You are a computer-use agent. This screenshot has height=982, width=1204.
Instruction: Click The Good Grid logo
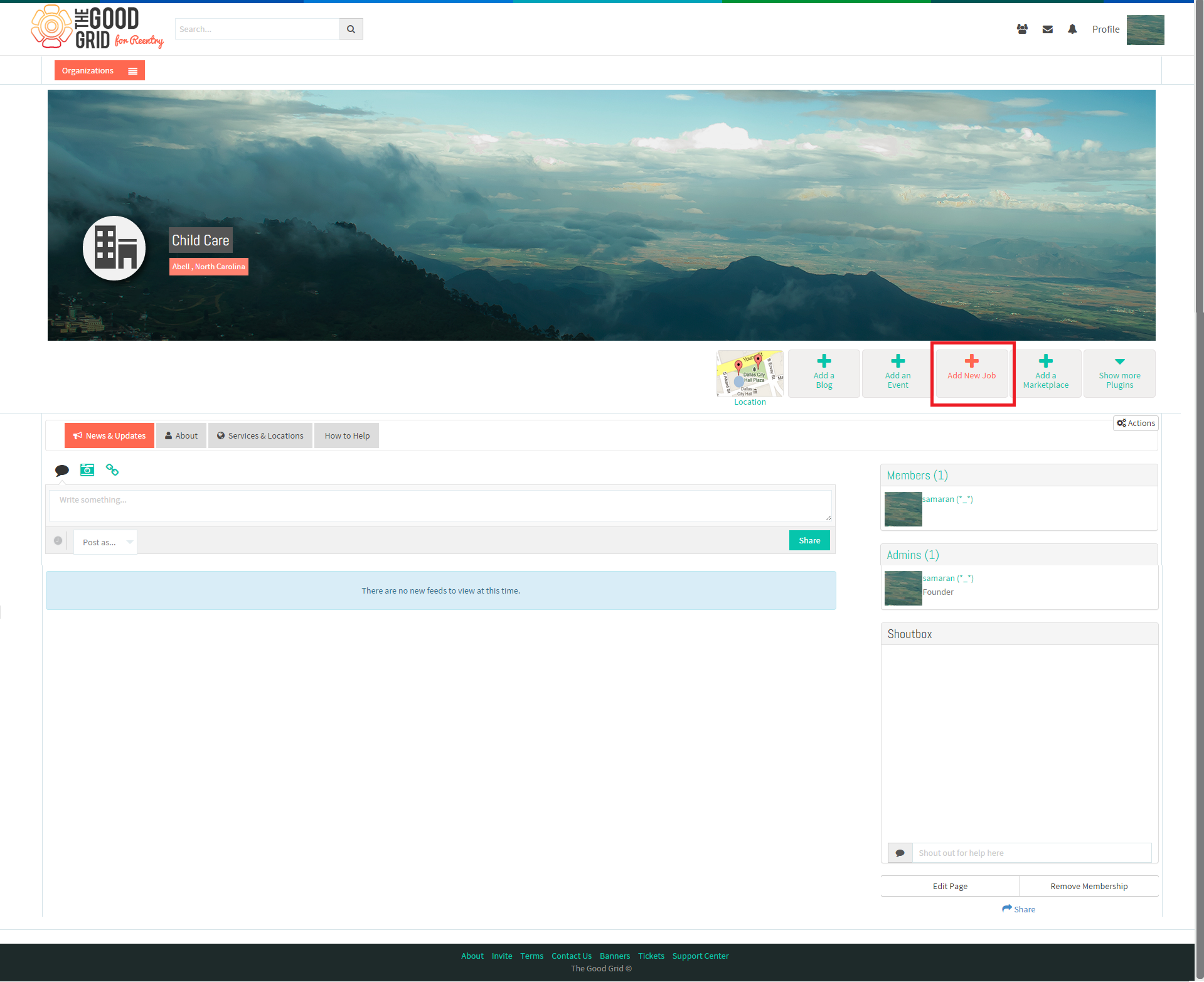(x=97, y=28)
